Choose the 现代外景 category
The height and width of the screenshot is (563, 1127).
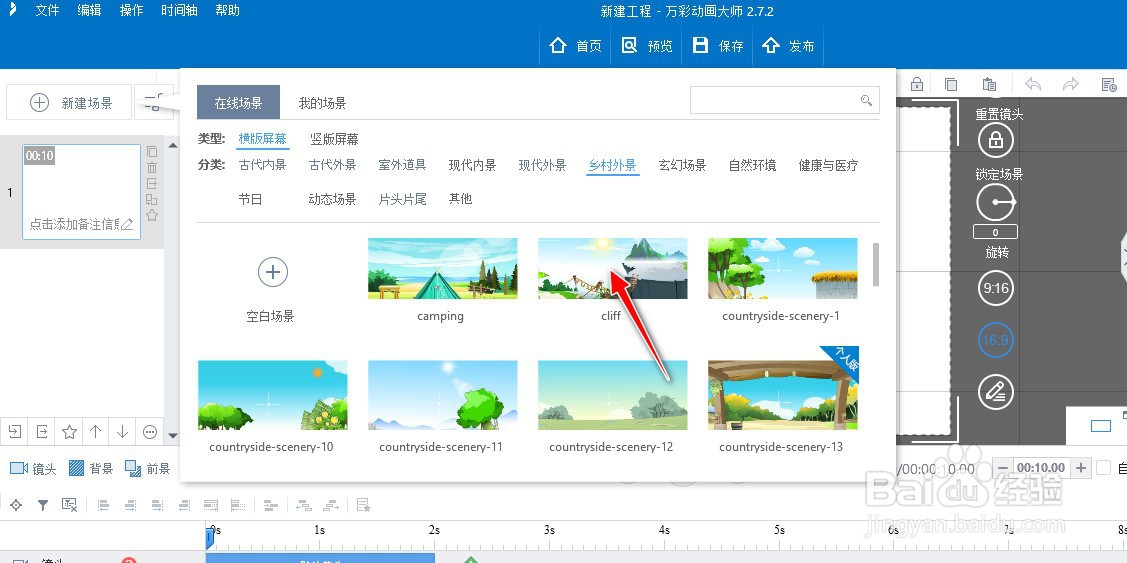point(543,165)
